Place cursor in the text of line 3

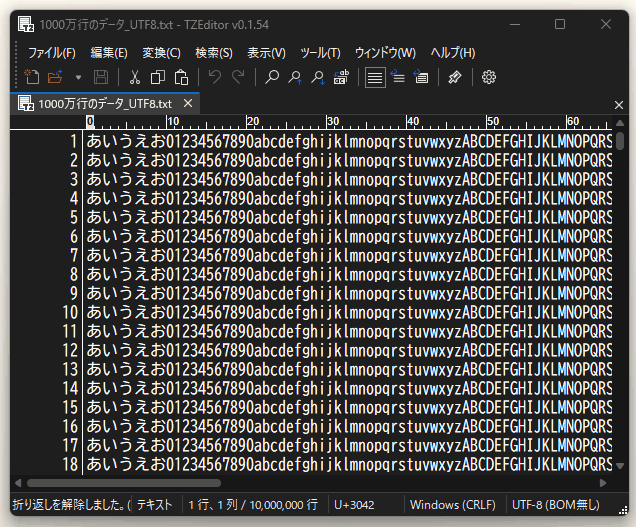349,179
